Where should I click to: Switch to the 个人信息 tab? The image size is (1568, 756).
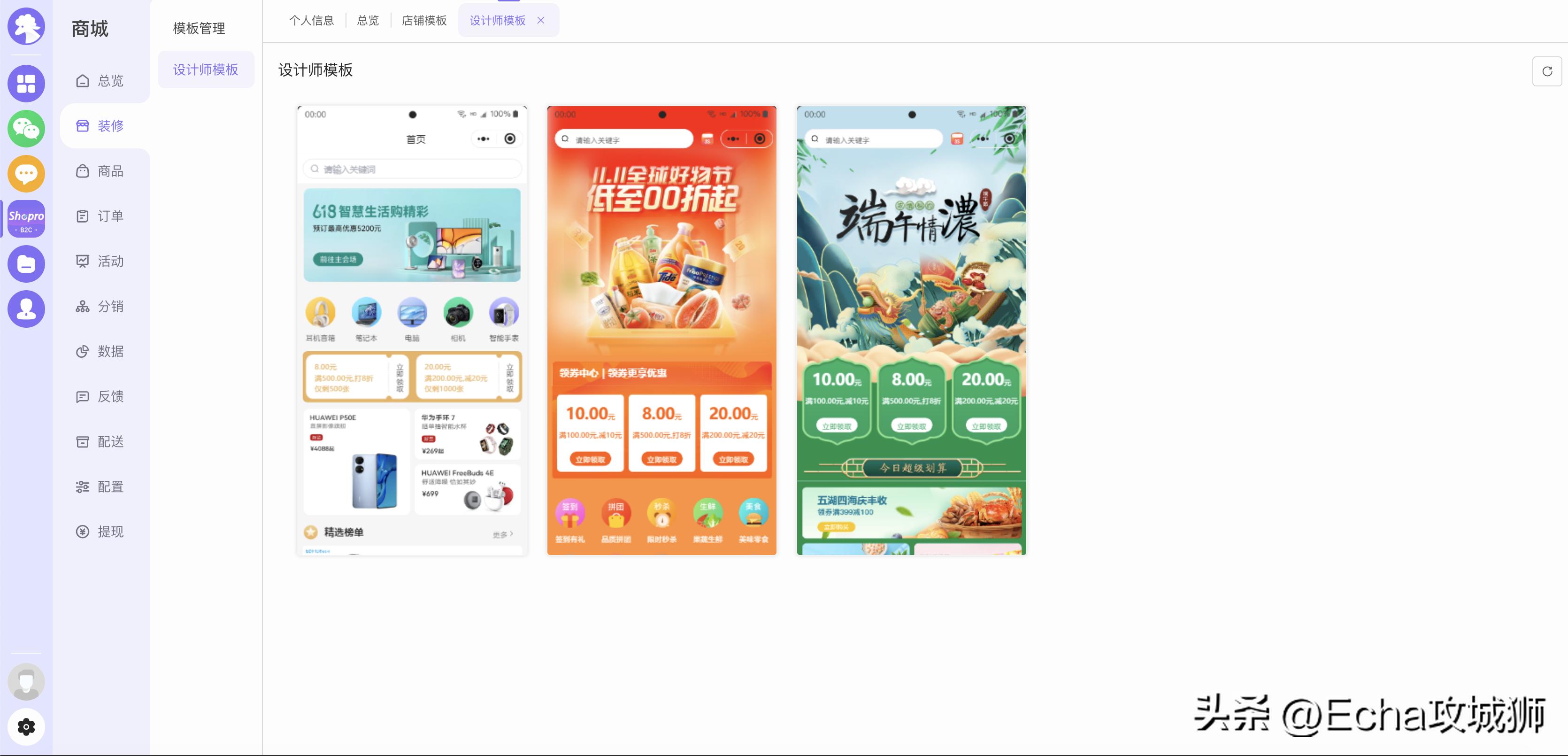[x=311, y=20]
